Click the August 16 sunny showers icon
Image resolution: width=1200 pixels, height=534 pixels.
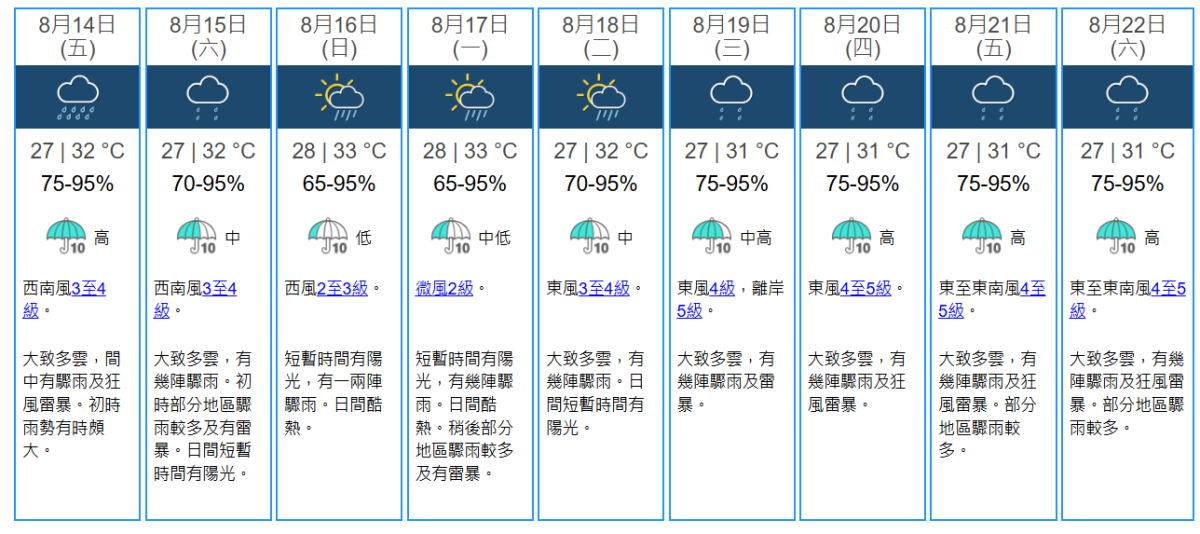tap(338, 97)
